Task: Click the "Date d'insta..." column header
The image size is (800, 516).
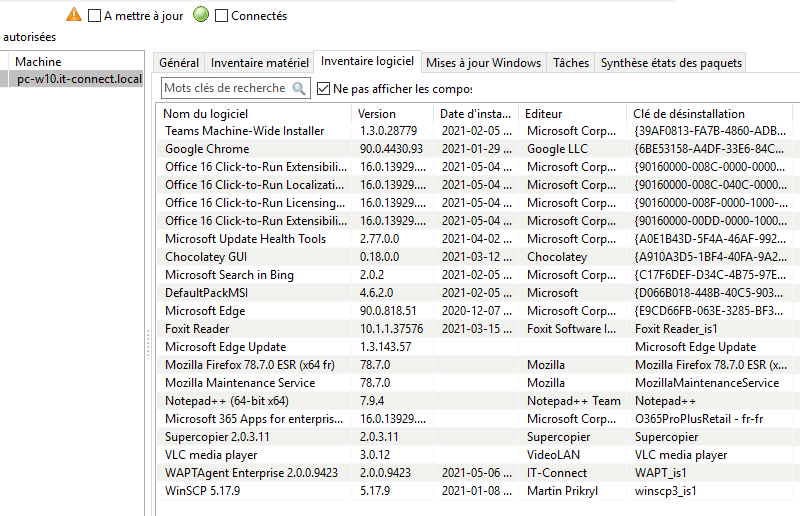Action: pyautogui.click(x=477, y=113)
